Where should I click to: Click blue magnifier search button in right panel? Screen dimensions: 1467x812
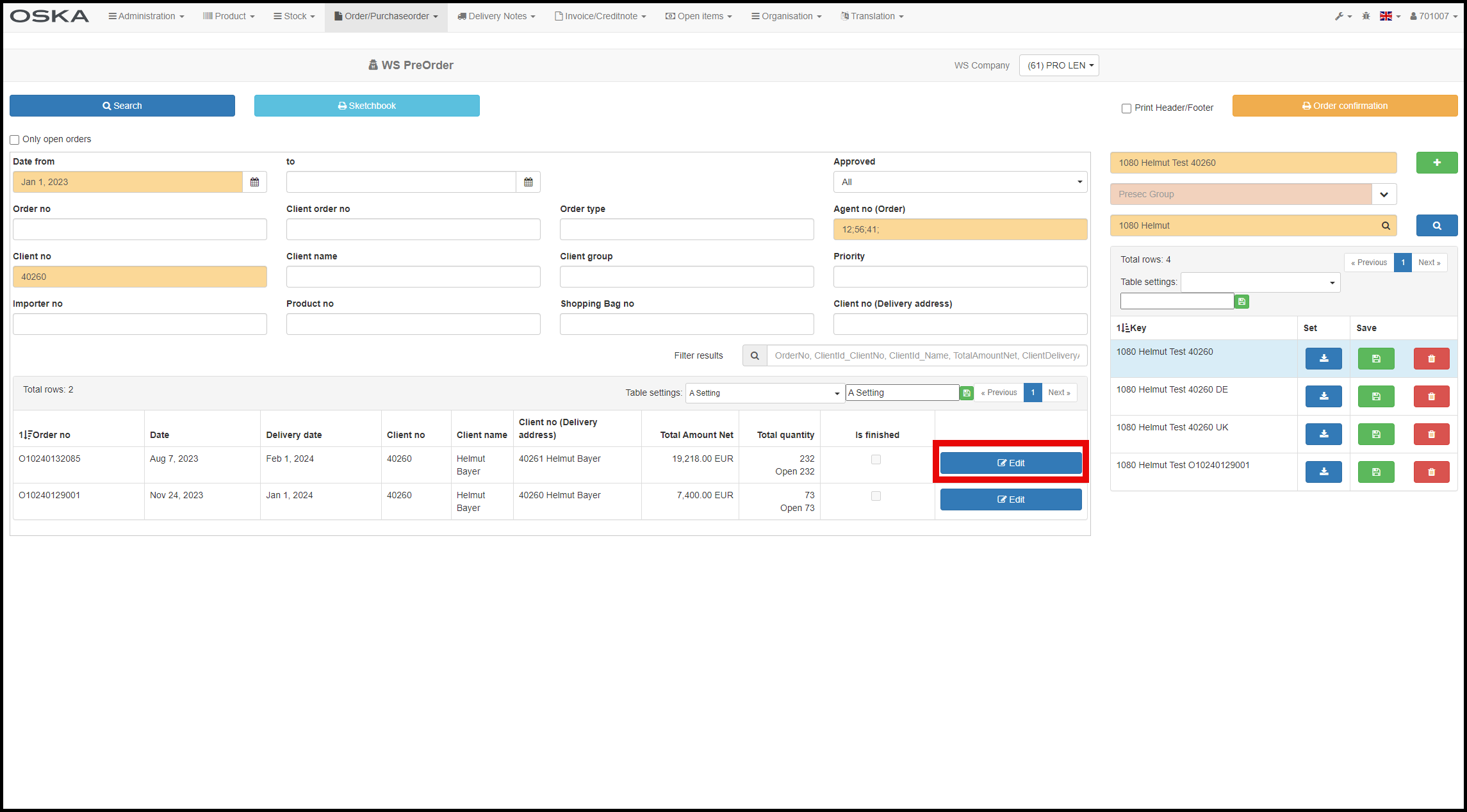(1436, 225)
